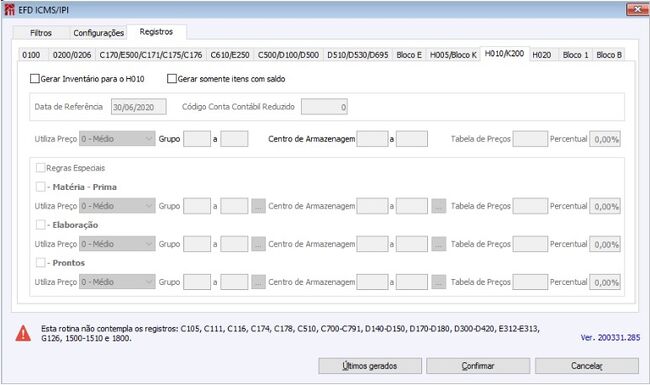Screen dimensions: 650x385
Task: Expand the Utiliza Preço dropdown under Elaboração
Action: coord(117,244)
